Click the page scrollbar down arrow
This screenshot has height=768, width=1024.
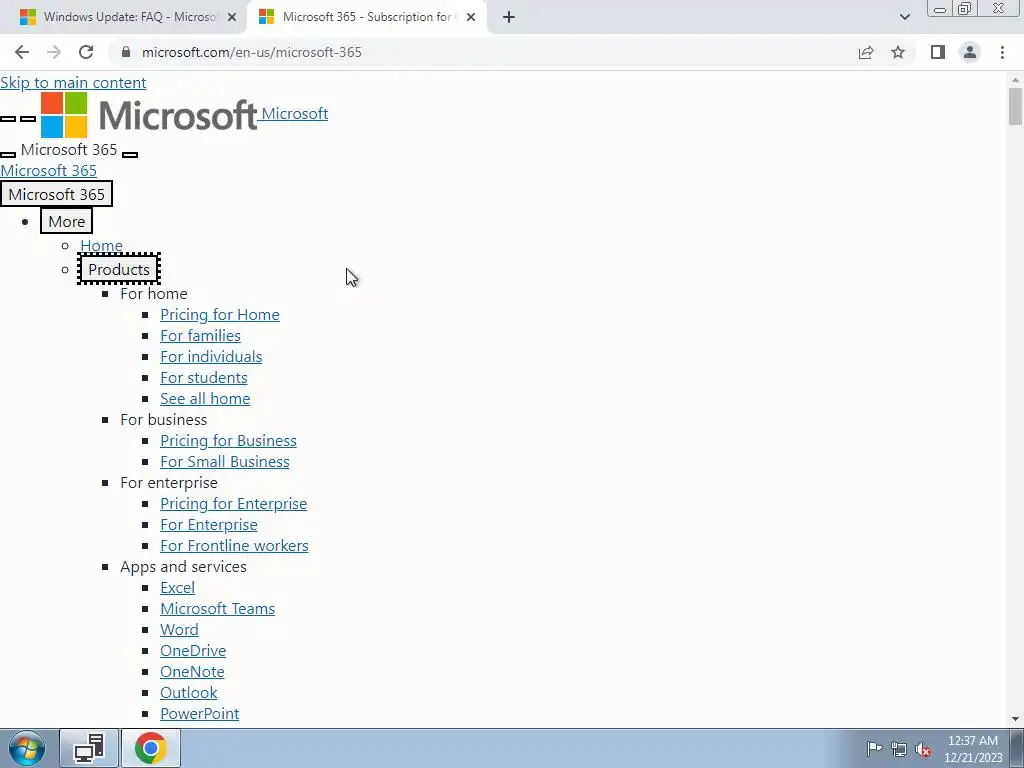pyautogui.click(x=1015, y=719)
